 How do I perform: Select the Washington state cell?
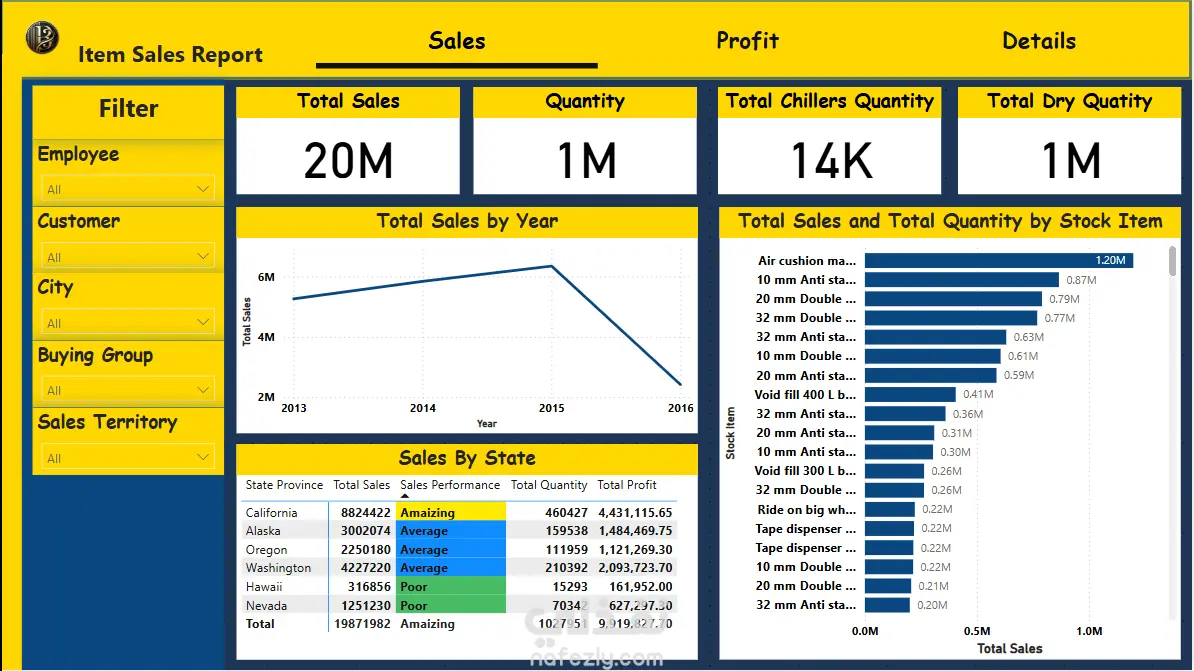tap(278, 567)
